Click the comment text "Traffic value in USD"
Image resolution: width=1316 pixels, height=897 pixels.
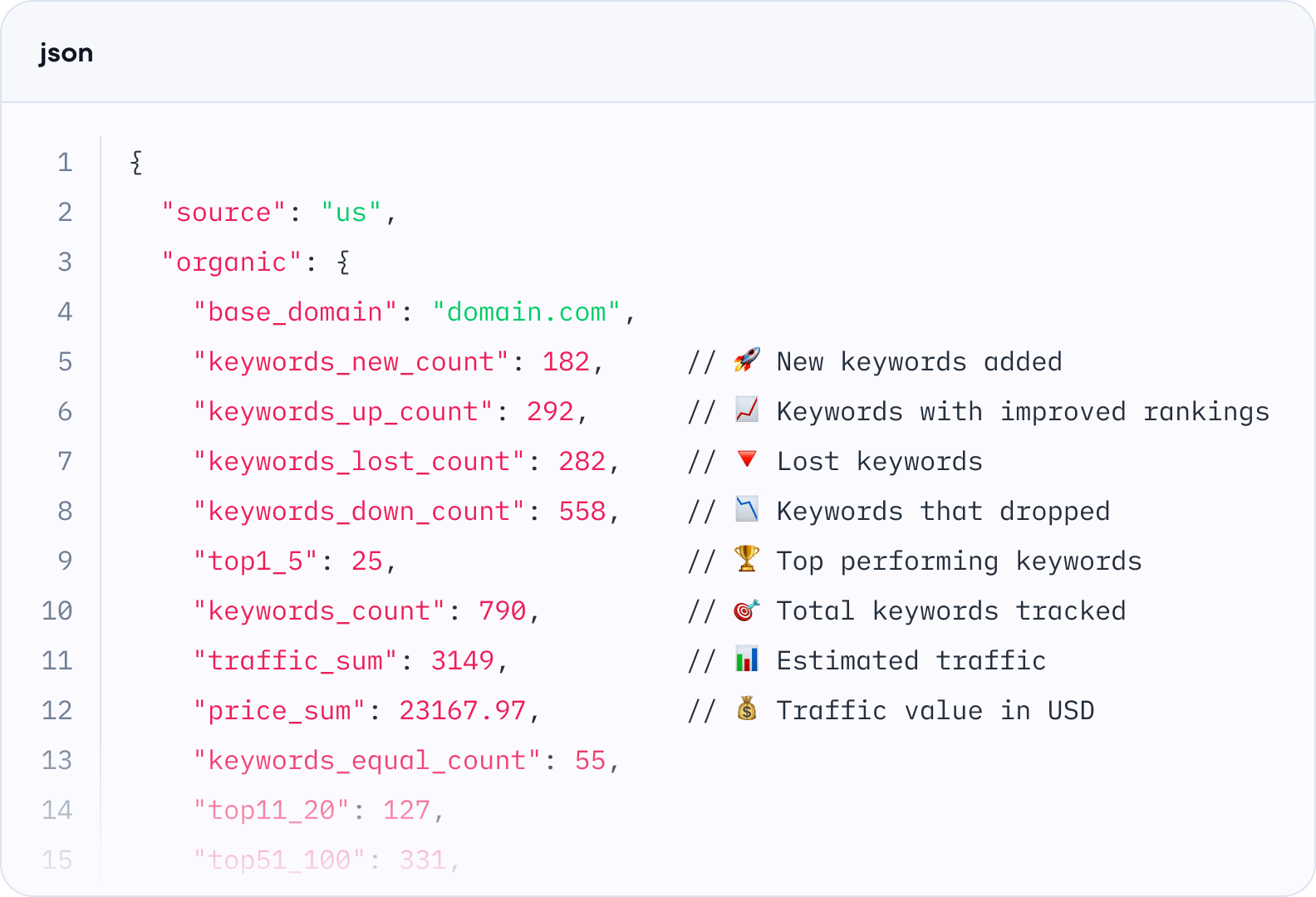coord(935,711)
